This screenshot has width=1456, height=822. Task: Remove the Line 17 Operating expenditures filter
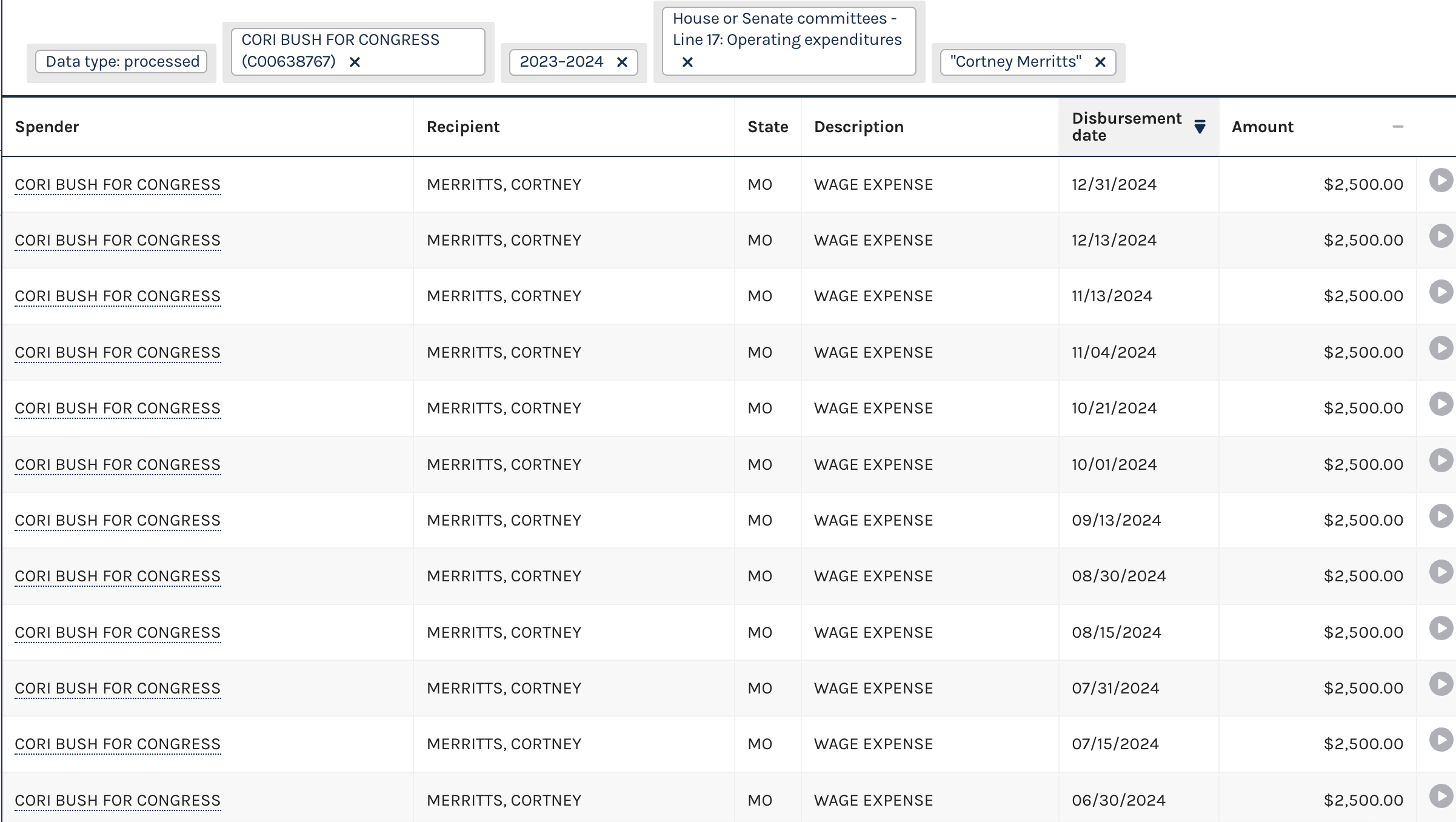[687, 62]
